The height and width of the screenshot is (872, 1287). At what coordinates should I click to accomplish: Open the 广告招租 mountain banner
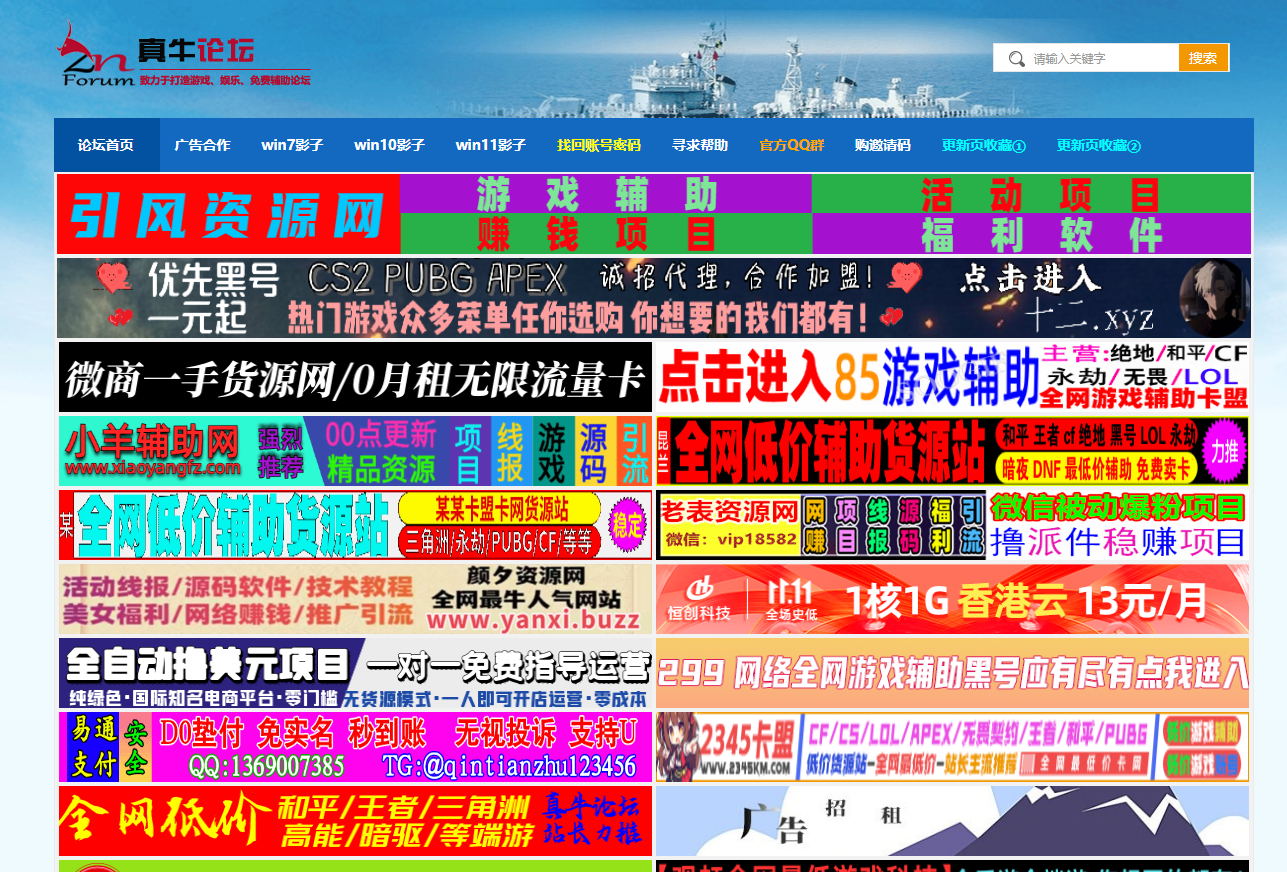[x=952, y=821]
